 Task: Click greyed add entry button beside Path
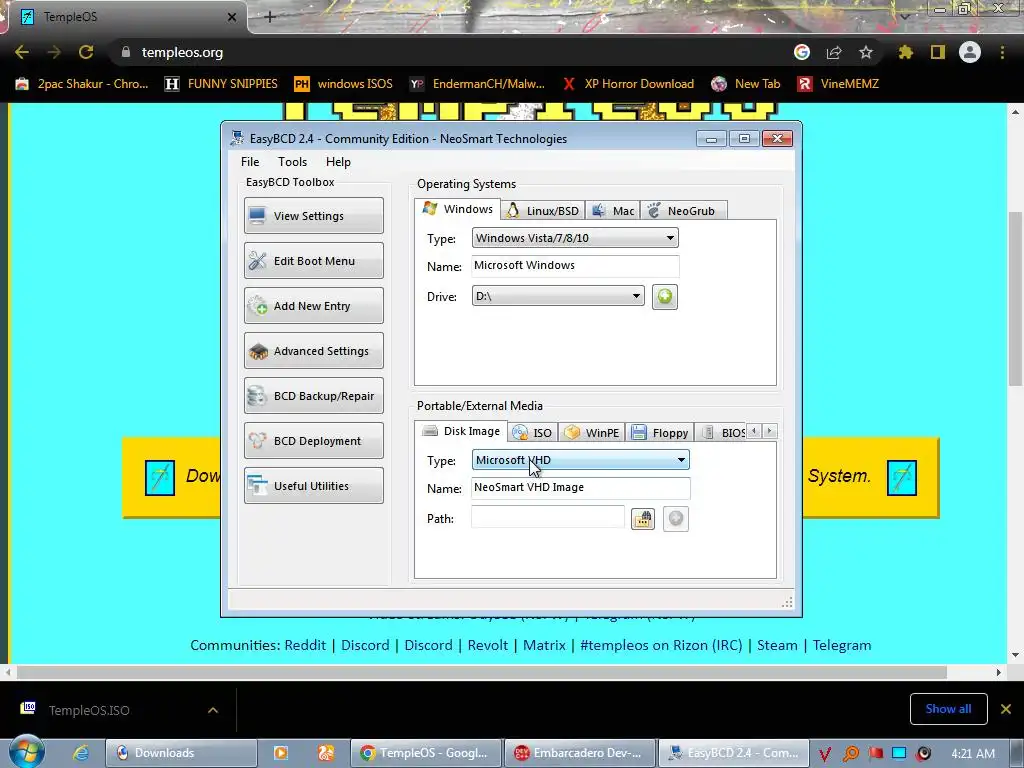675,519
